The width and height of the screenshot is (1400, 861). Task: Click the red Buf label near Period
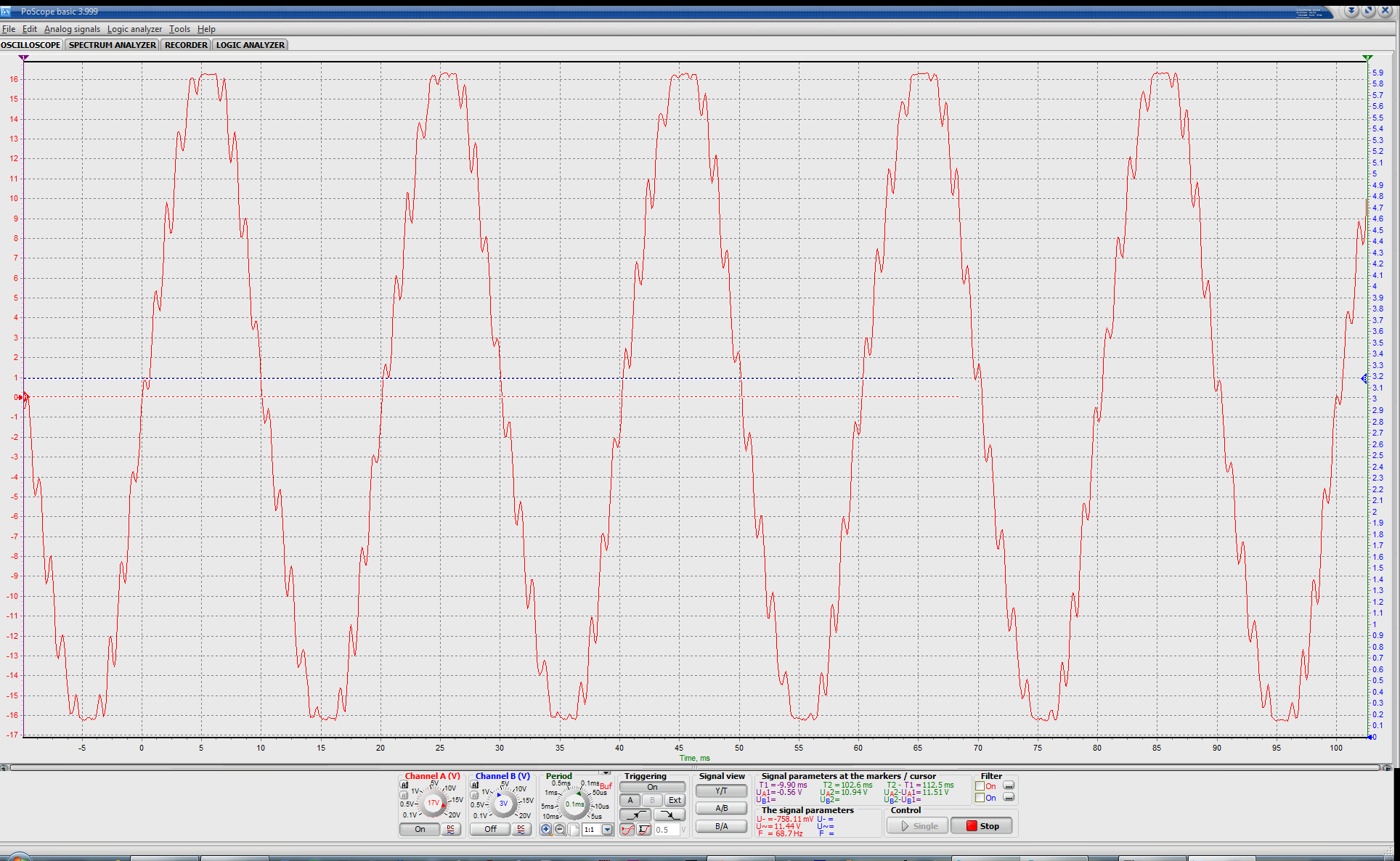click(x=606, y=786)
